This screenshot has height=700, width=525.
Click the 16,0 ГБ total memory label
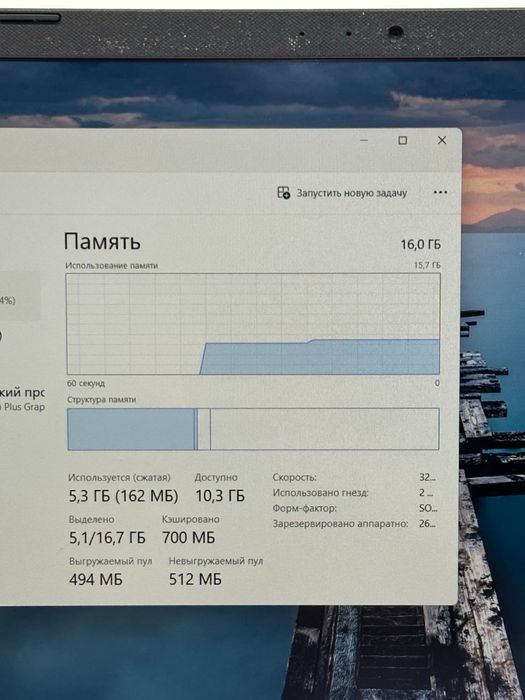click(x=420, y=244)
